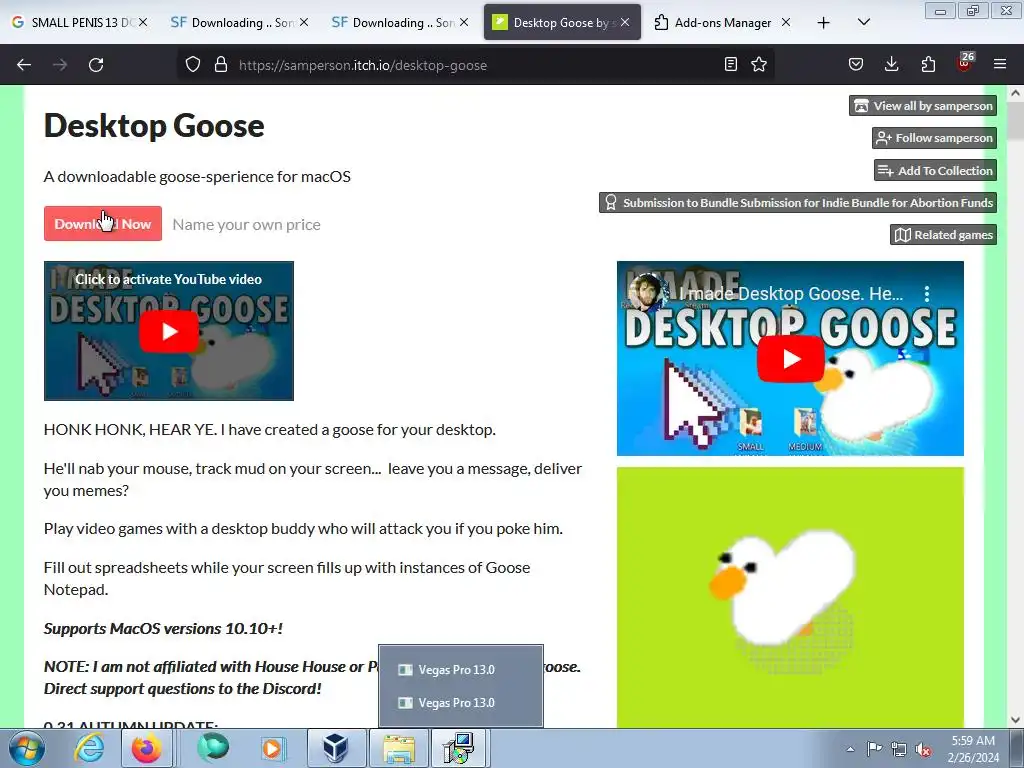
Task: View site security padlock info
Action: click(221, 65)
